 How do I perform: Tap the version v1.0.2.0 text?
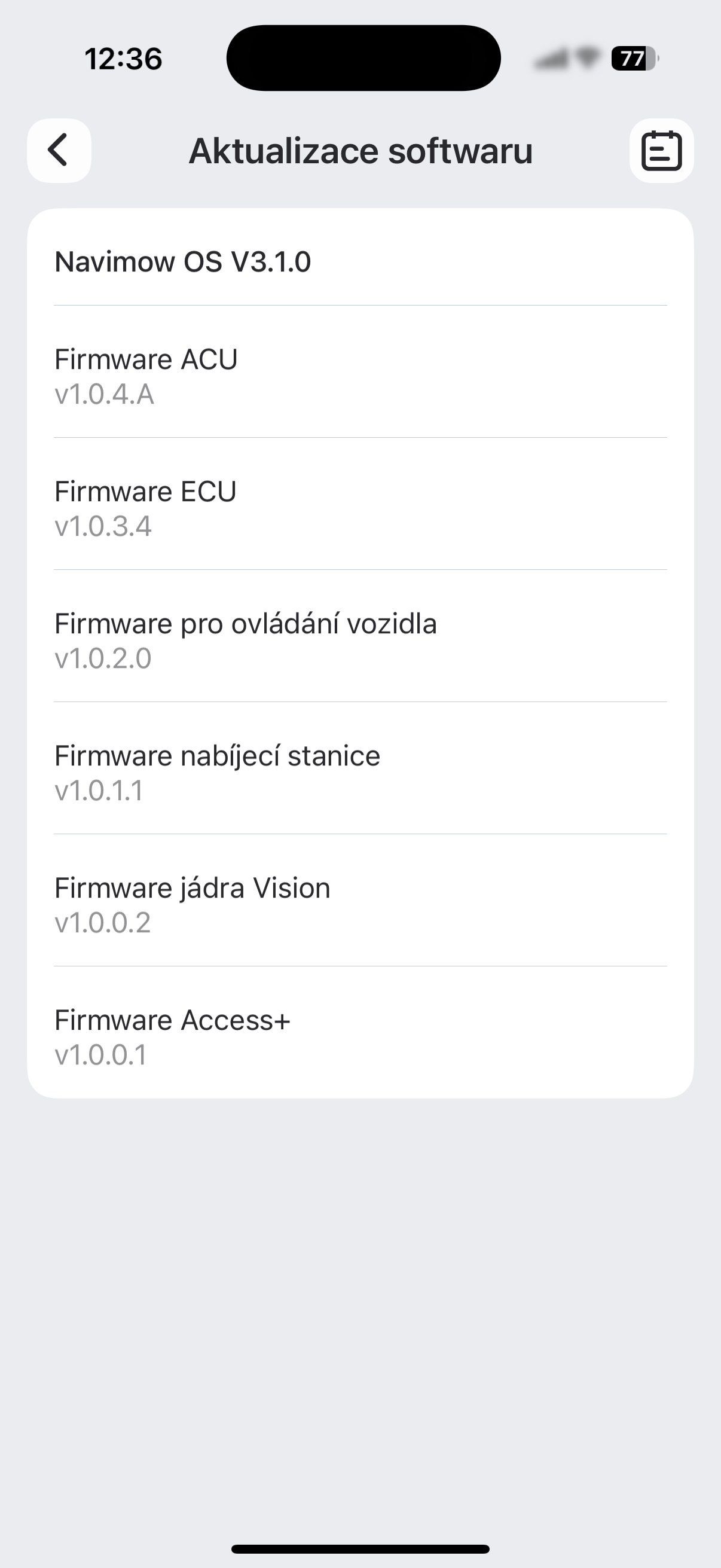(x=103, y=658)
